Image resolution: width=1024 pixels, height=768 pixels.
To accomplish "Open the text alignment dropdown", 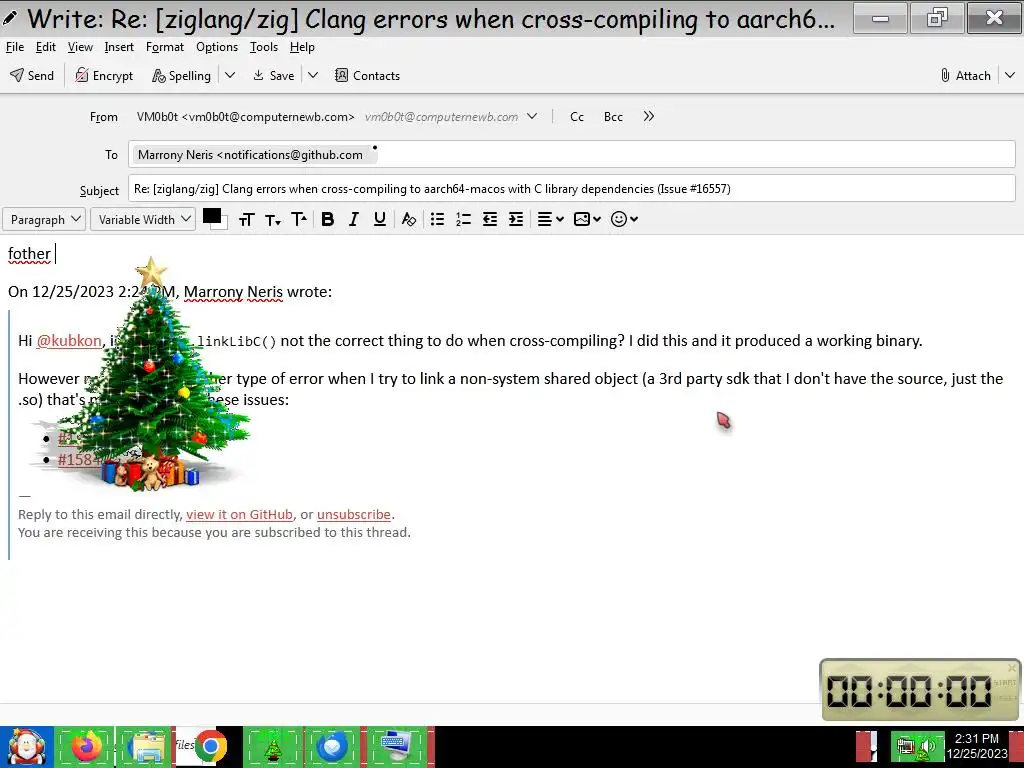I will pyautogui.click(x=550, y=219).
